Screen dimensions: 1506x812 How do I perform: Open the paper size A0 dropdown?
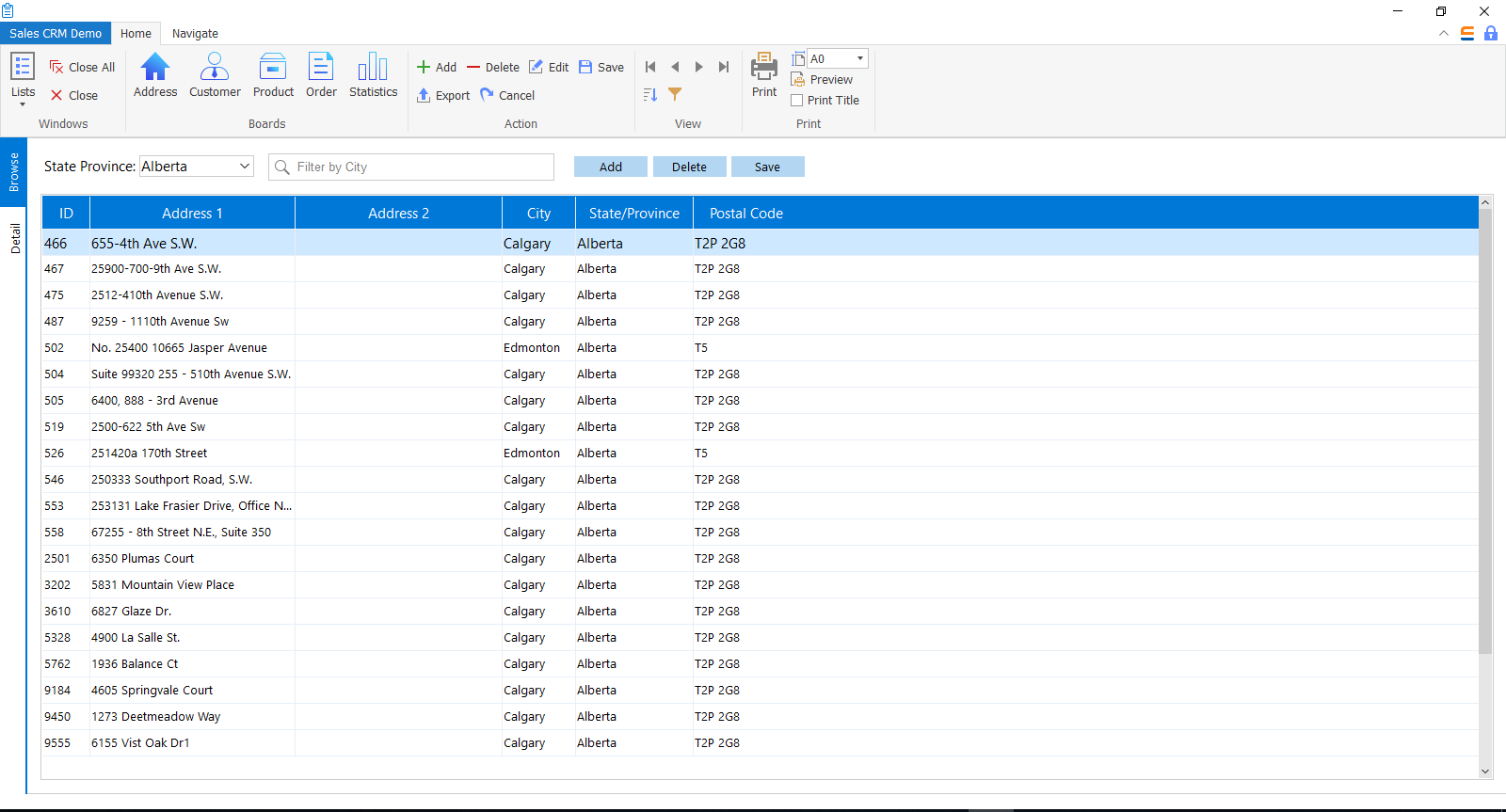pyautogui.click(x=859, y=58)
